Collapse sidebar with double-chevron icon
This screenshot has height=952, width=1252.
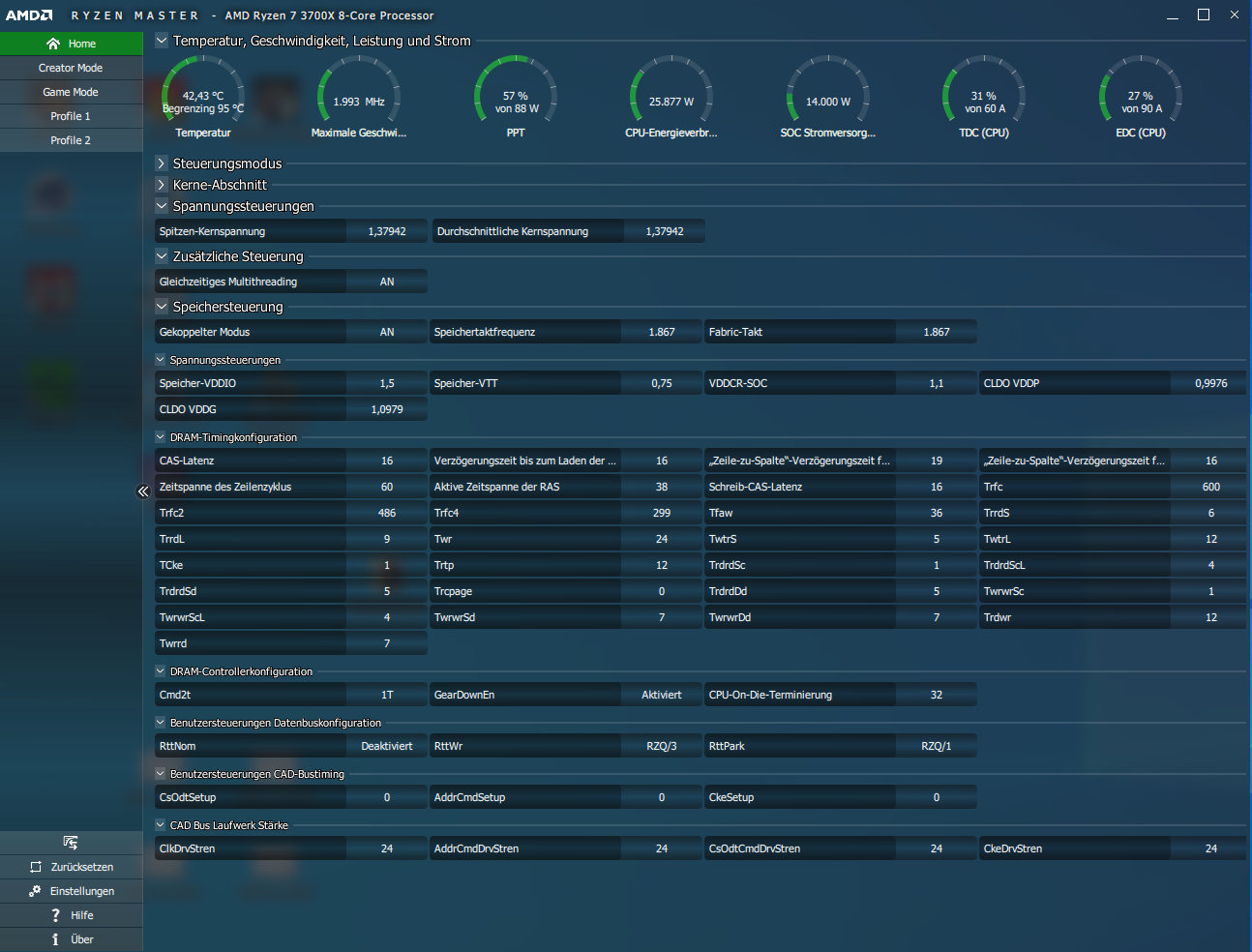[x=143, y=491]
